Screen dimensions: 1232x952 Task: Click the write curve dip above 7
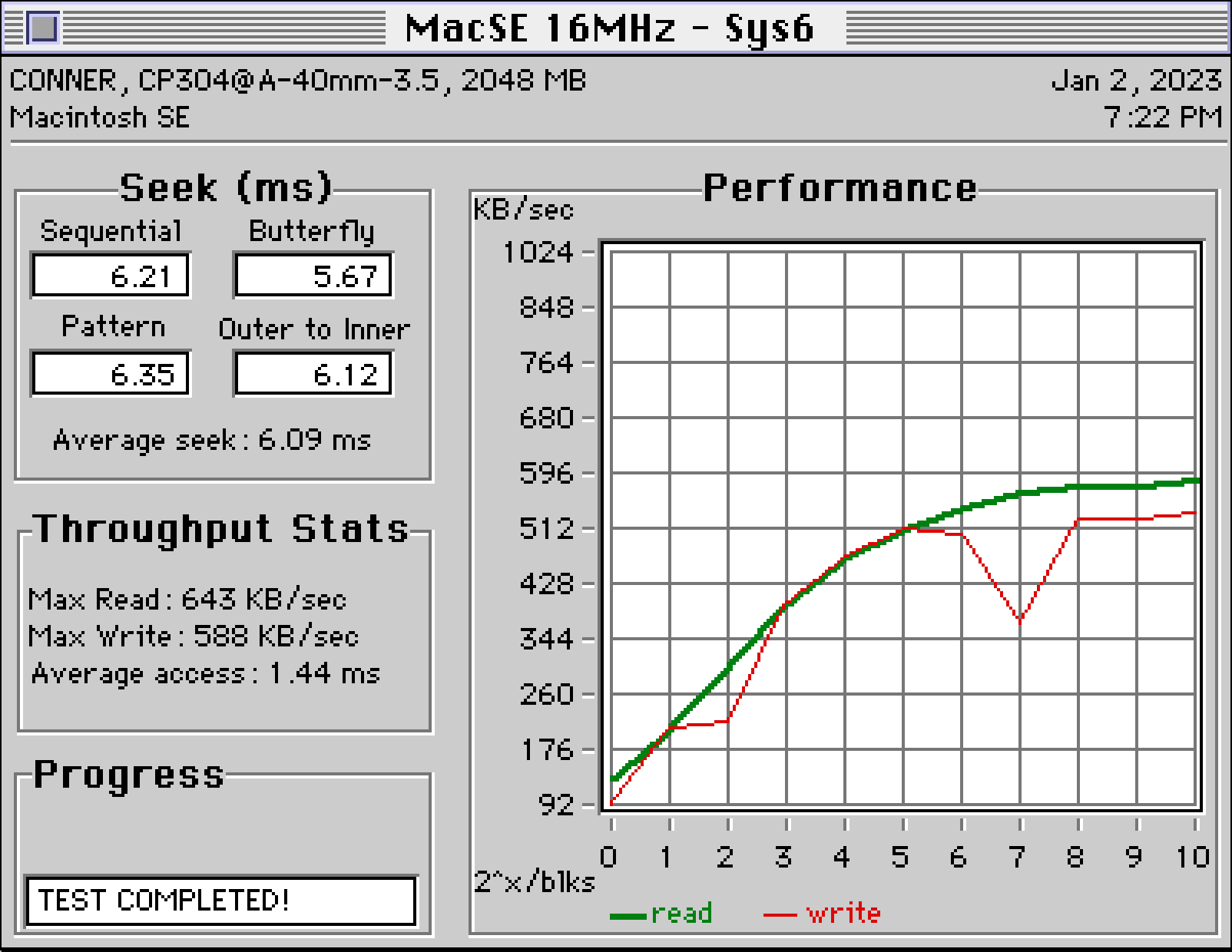[1020, 620]
